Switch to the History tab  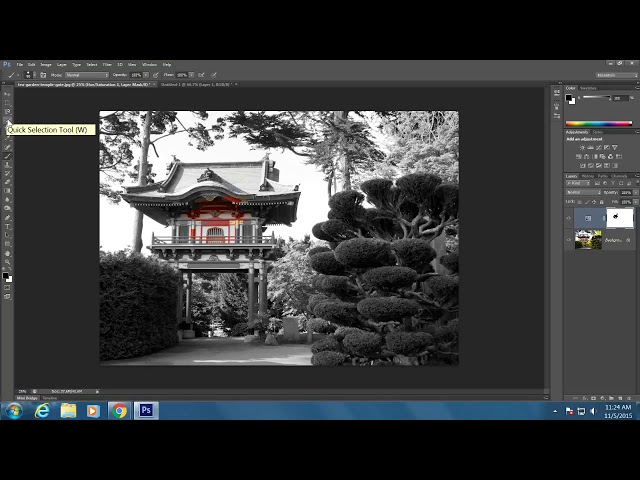click(x=588, y=176)
